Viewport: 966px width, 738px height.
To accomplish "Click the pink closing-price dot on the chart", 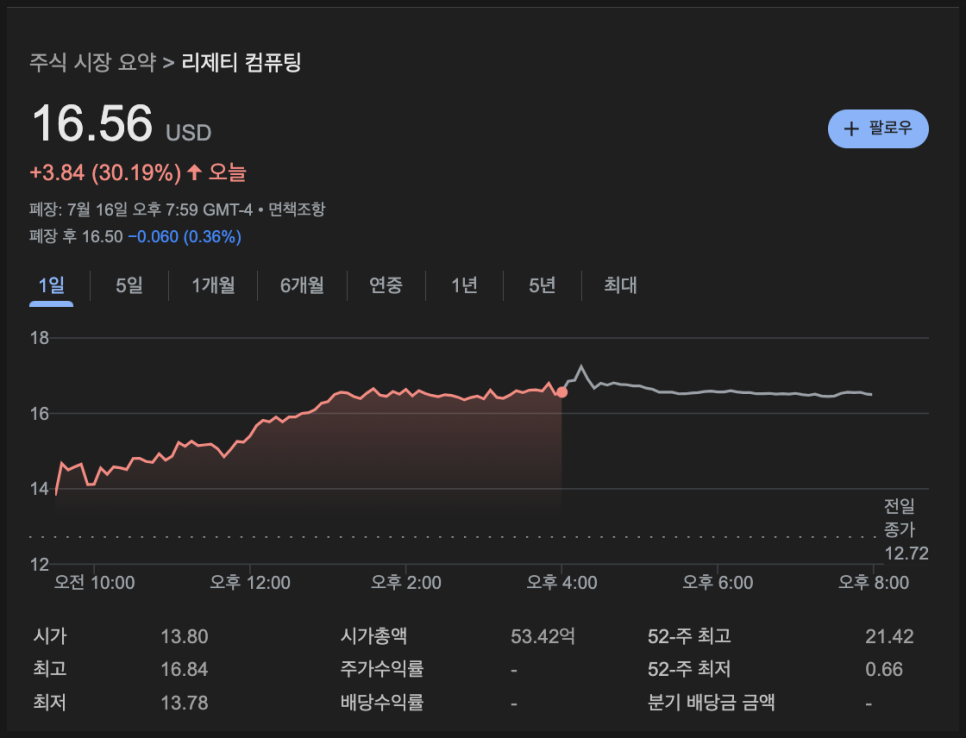I will pyautogui.click(x=561, y=392).
